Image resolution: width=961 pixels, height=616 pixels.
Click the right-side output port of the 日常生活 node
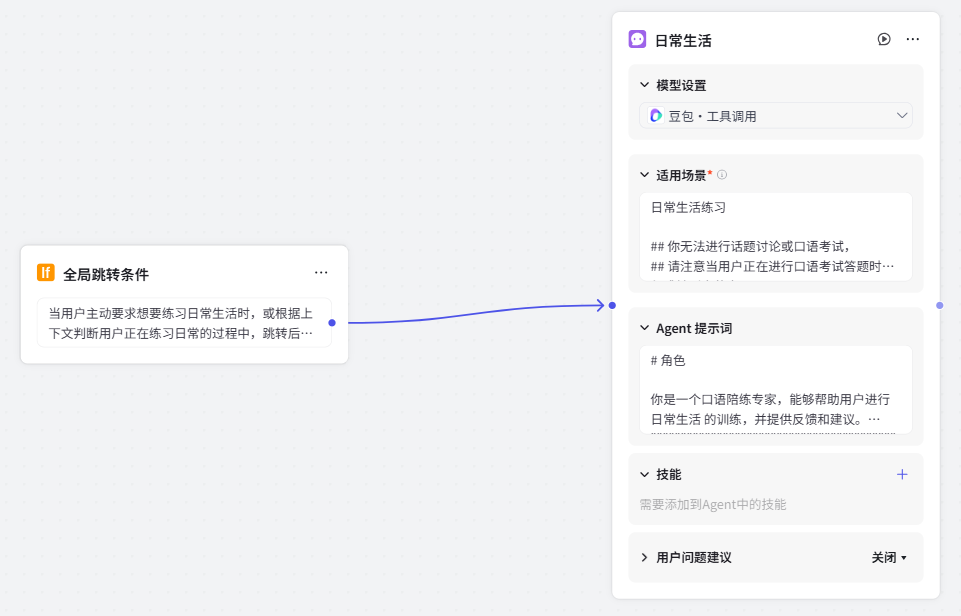[939, 305]
